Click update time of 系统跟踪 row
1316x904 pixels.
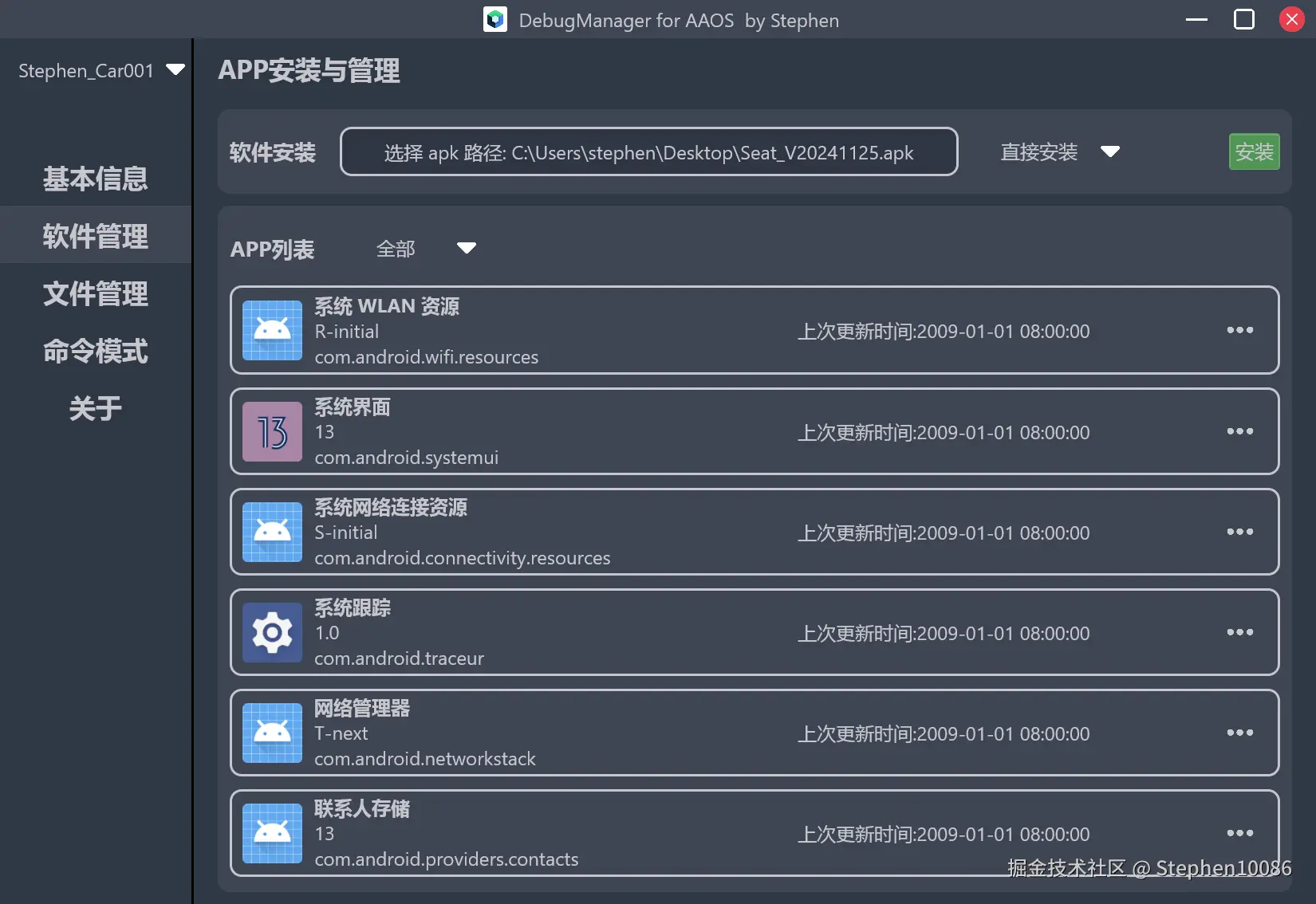point(944,633)
